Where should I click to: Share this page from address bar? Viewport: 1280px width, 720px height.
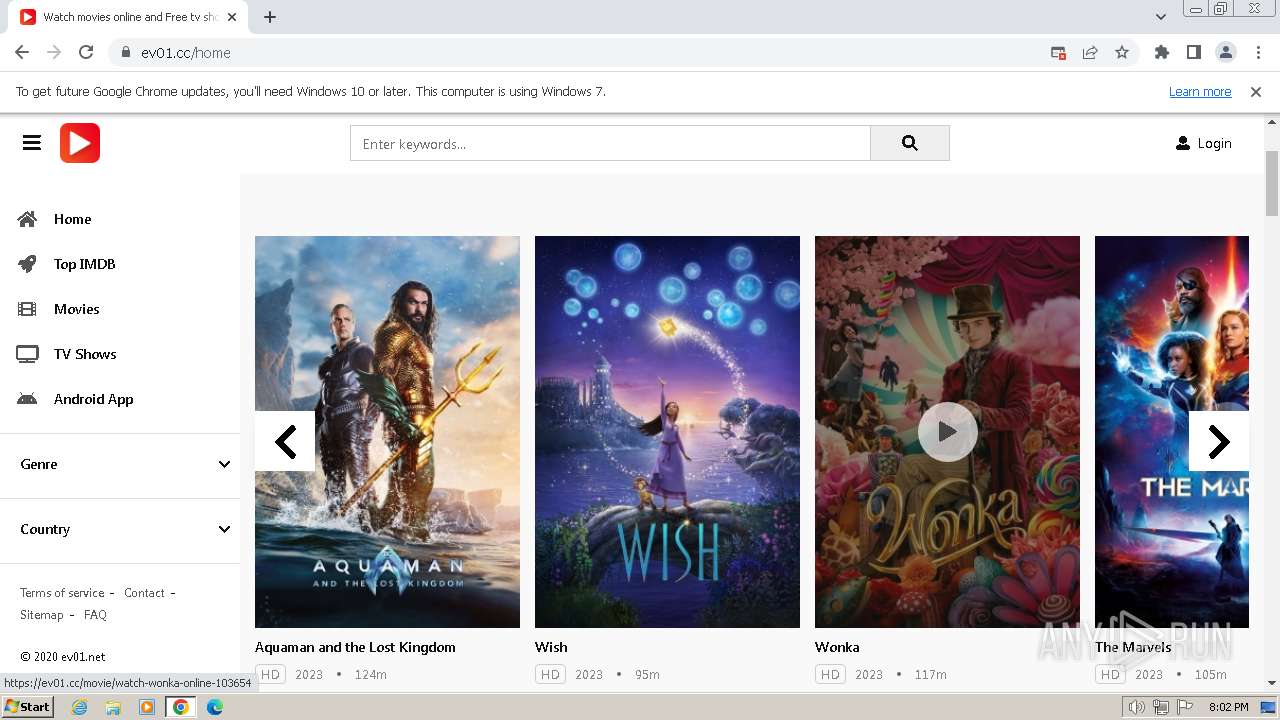(x=1090, y=52)
